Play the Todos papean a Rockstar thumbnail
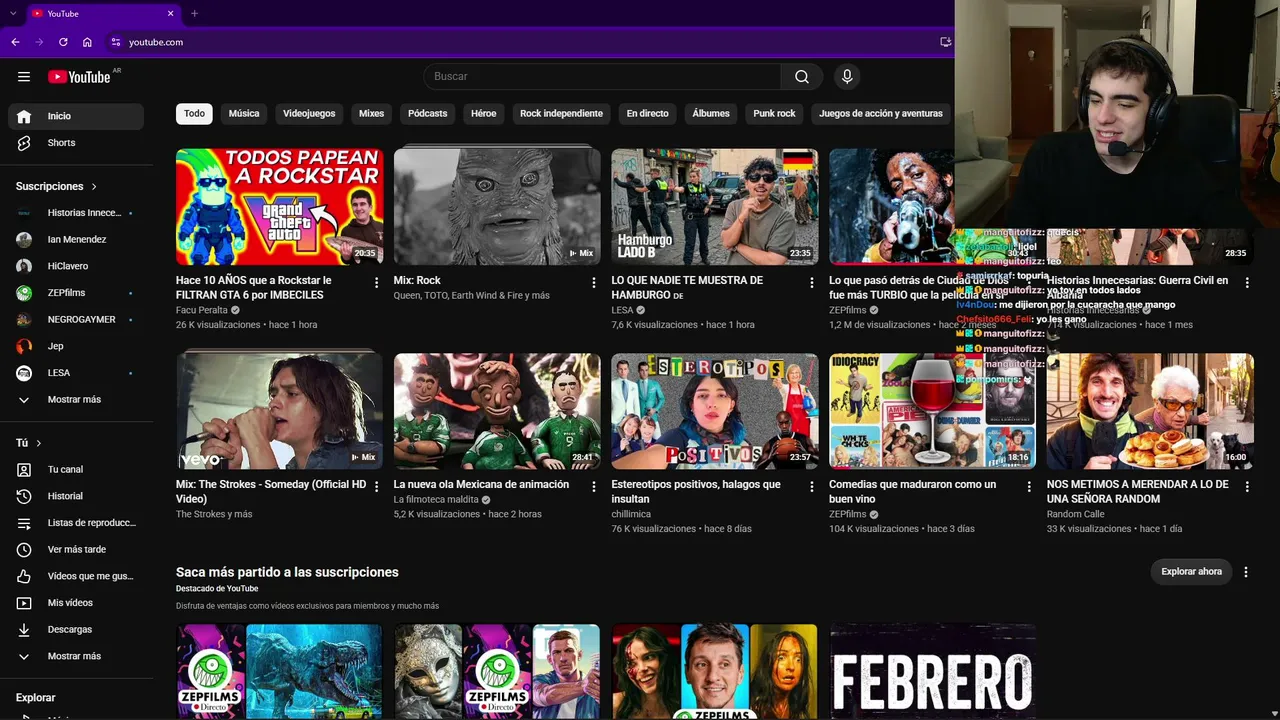The image size is (1280, 720). point(279,207)
